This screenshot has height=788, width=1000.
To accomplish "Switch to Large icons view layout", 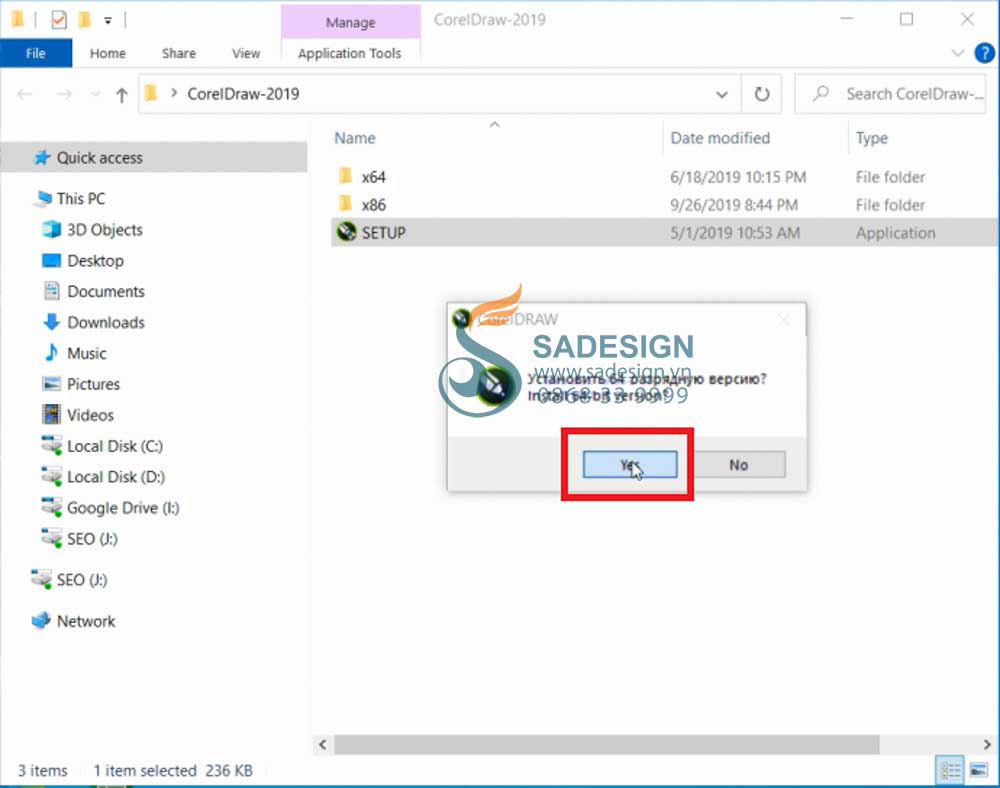I will point(979,770).
